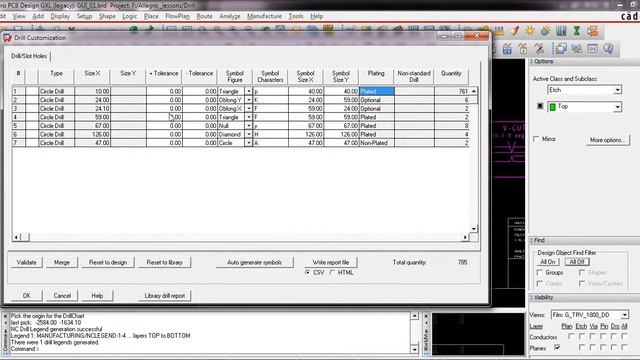Click the green hourglass icon in the toolbar
Viewport: 640px width, 360px height.
tap(577, 31)
